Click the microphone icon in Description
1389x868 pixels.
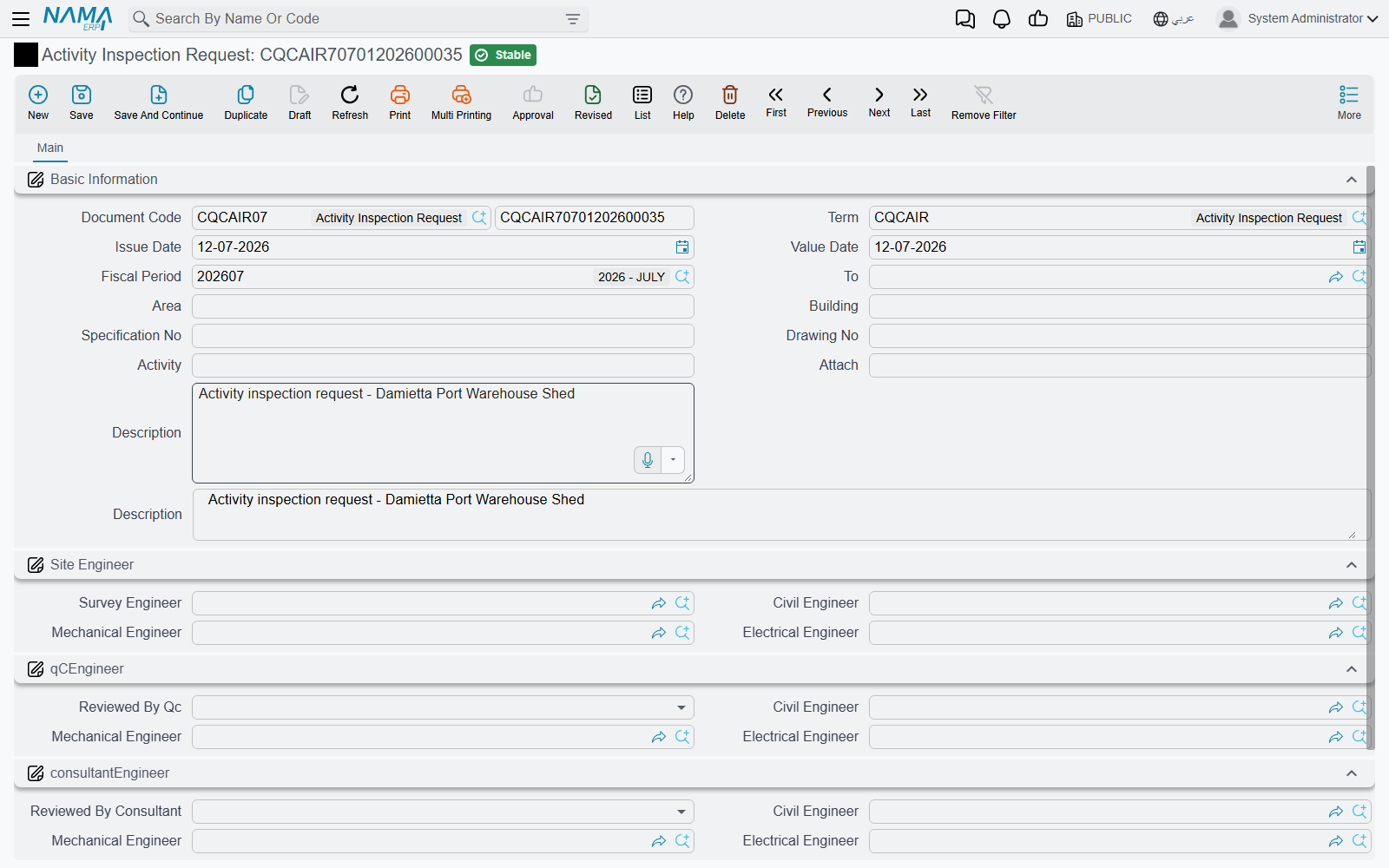tap(648, 460)
